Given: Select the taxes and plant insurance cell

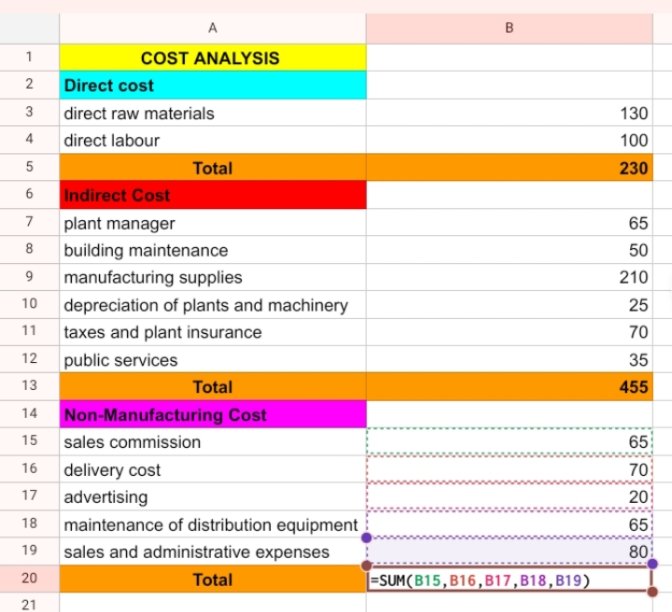Looking at the screenshot, I should click(213, 332).
